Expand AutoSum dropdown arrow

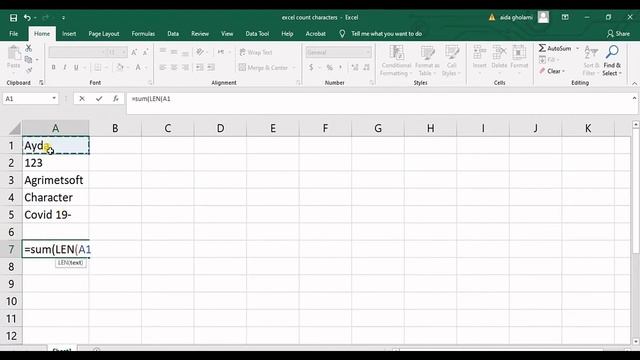click(x=577, y=49)
